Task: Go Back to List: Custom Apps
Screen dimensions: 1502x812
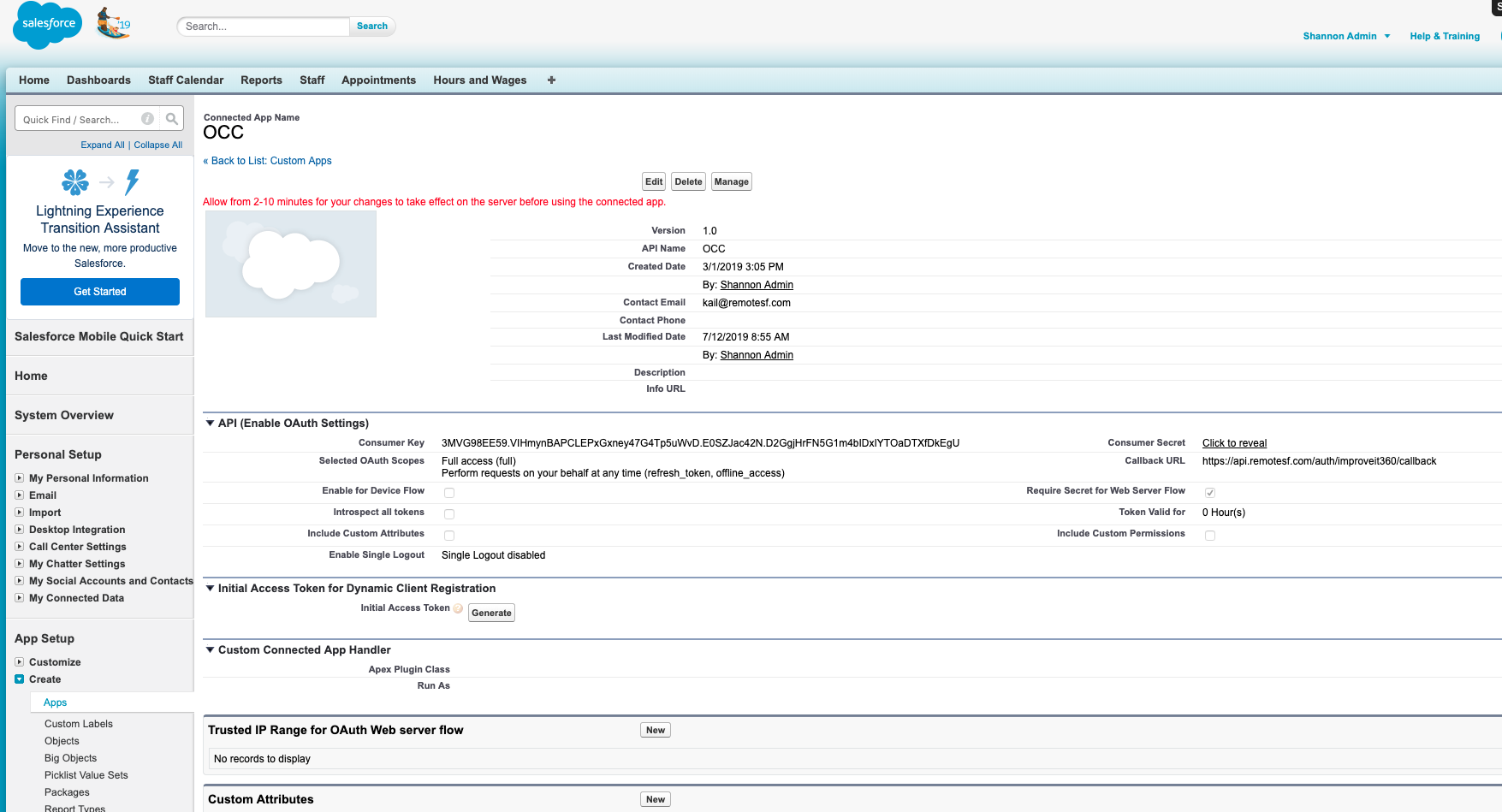Action: (x=267, y=161)
